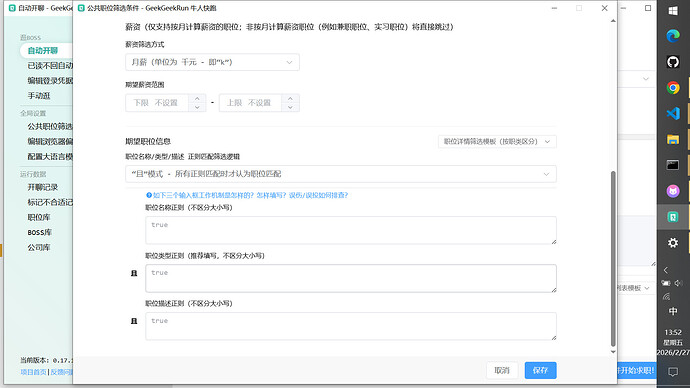690x388 pixels.
Task: Select 已读不回自动 sidebar item
Action: point(50,66)
